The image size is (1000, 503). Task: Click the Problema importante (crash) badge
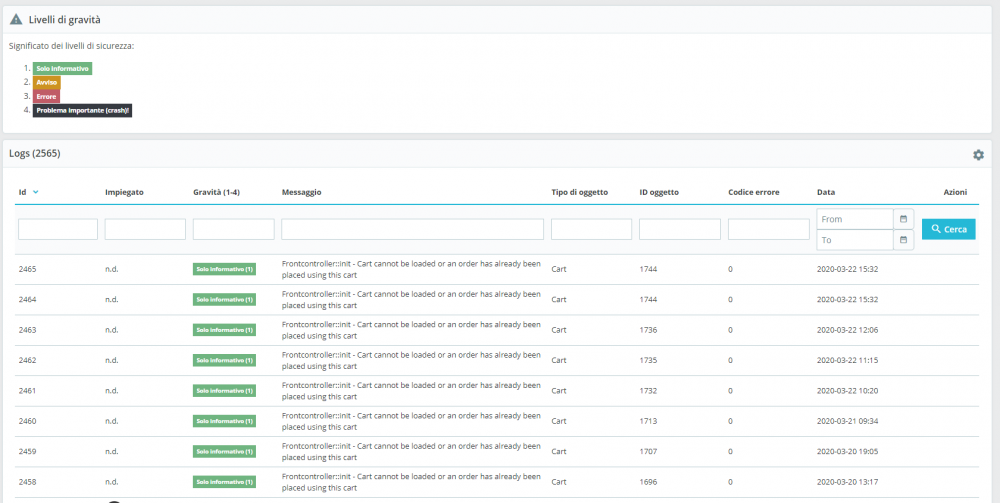tap(83, 110)
